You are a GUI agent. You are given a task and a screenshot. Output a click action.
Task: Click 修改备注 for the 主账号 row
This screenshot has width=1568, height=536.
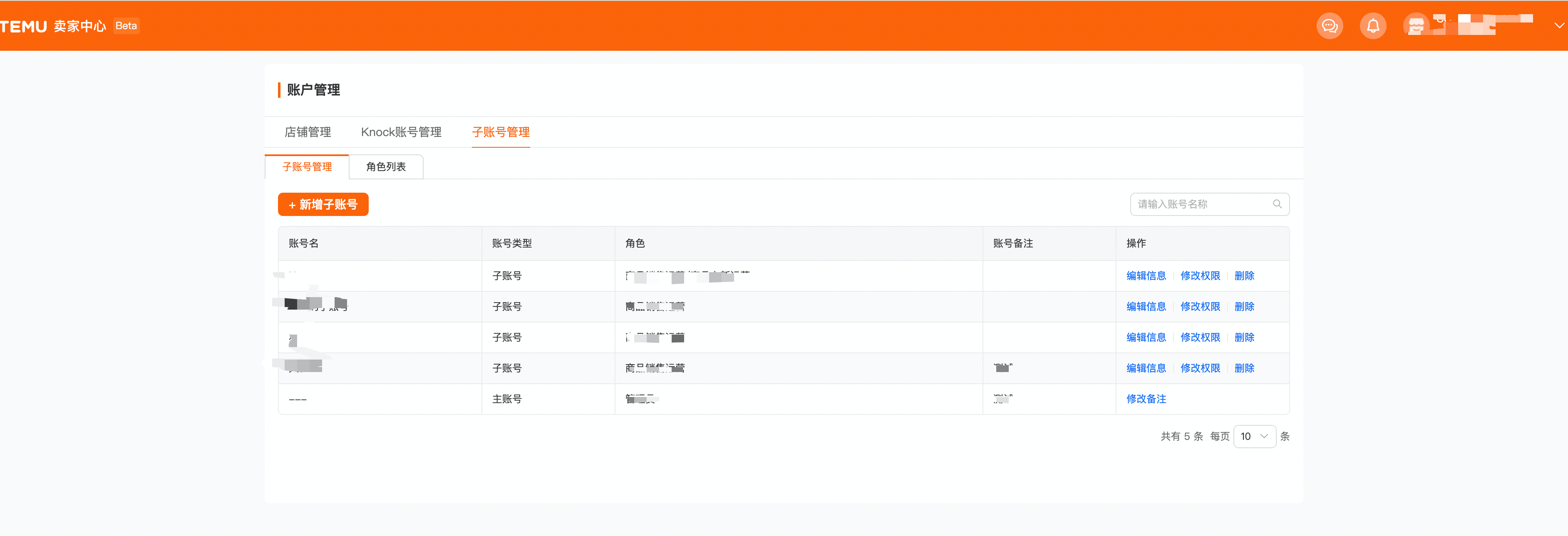pyautogui.click(x=1146, y=399)
